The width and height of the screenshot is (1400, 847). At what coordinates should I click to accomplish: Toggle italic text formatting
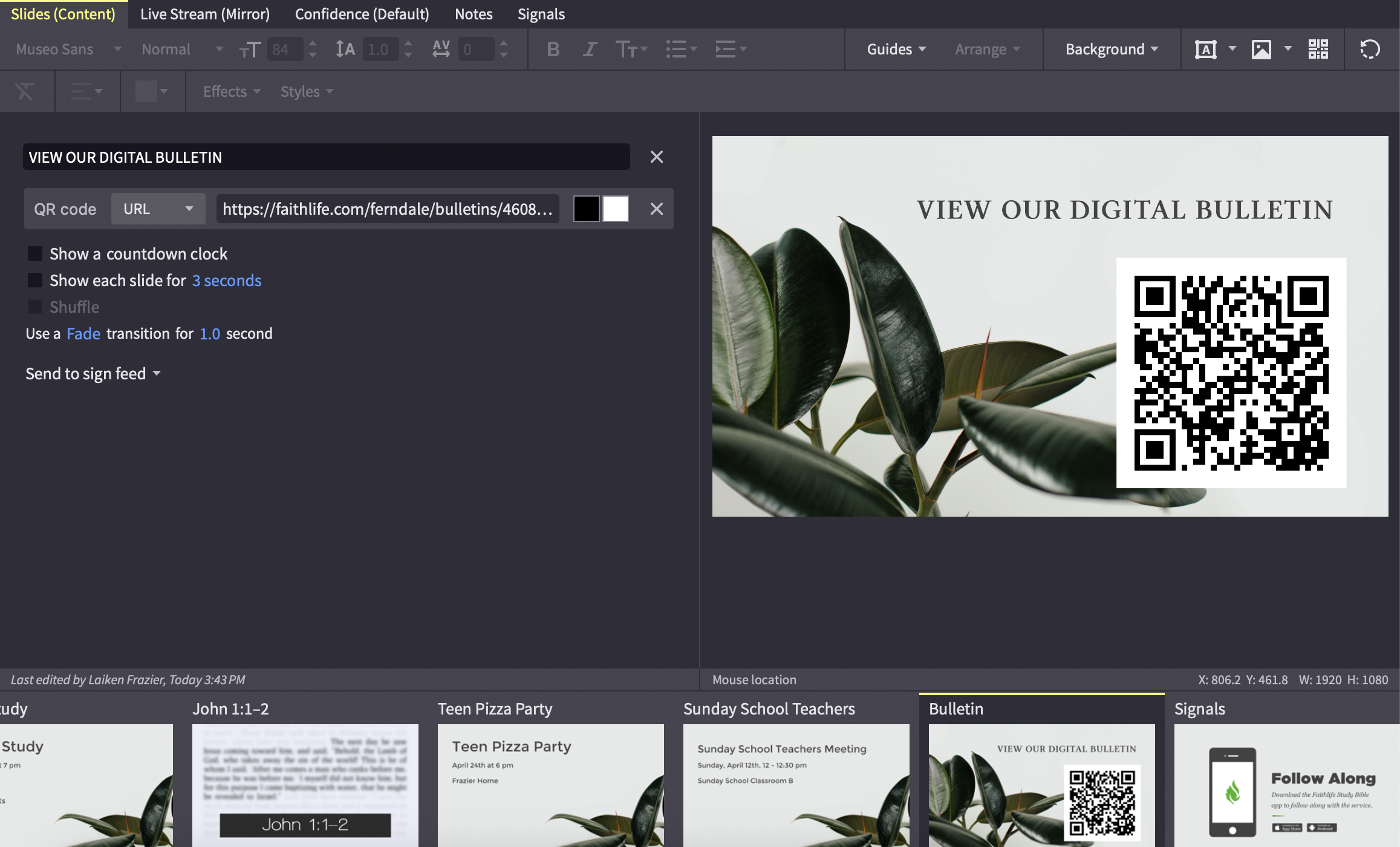click(x=590, y=49)
